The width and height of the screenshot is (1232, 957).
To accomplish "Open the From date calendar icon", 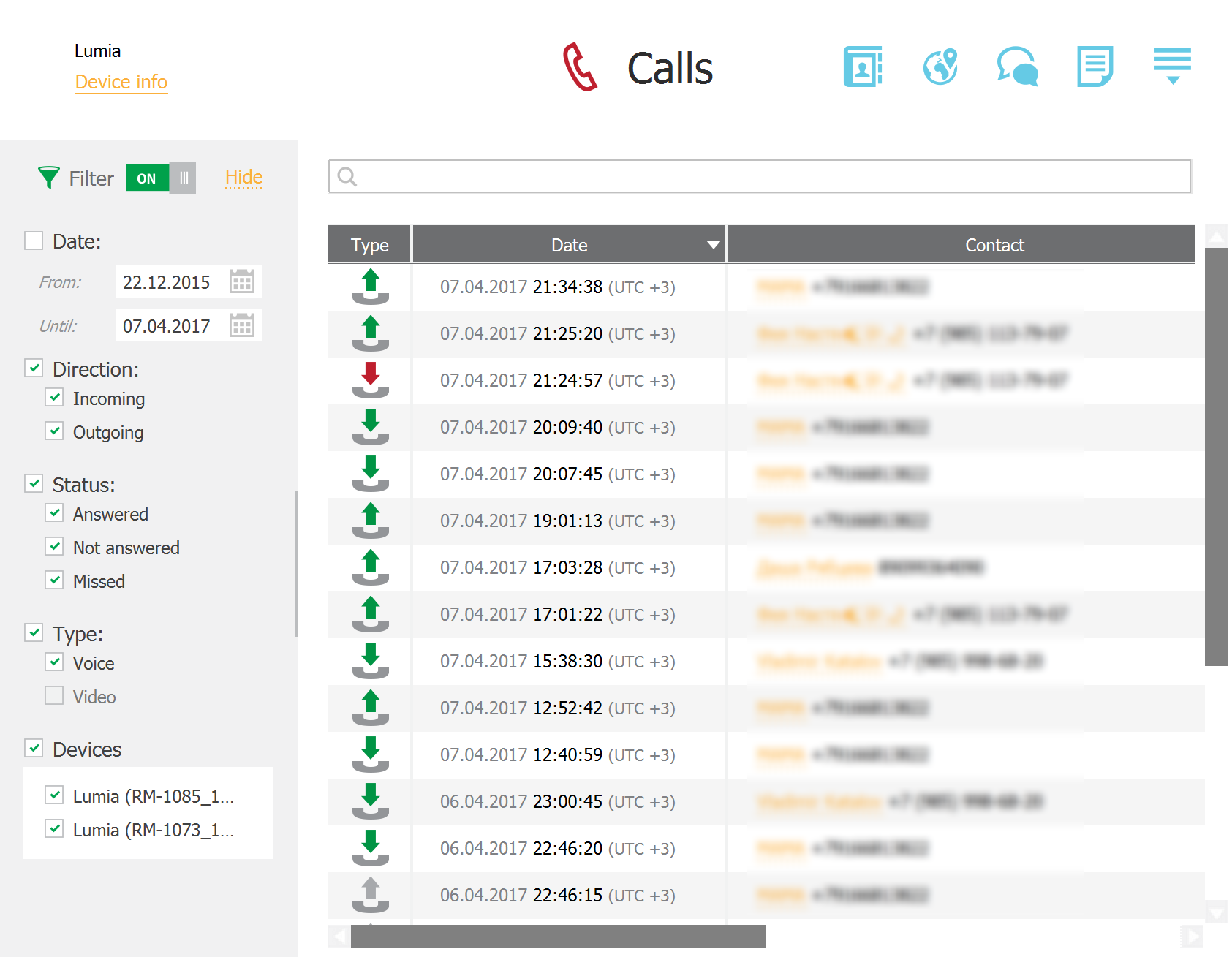I will click(x=243, y=281).
